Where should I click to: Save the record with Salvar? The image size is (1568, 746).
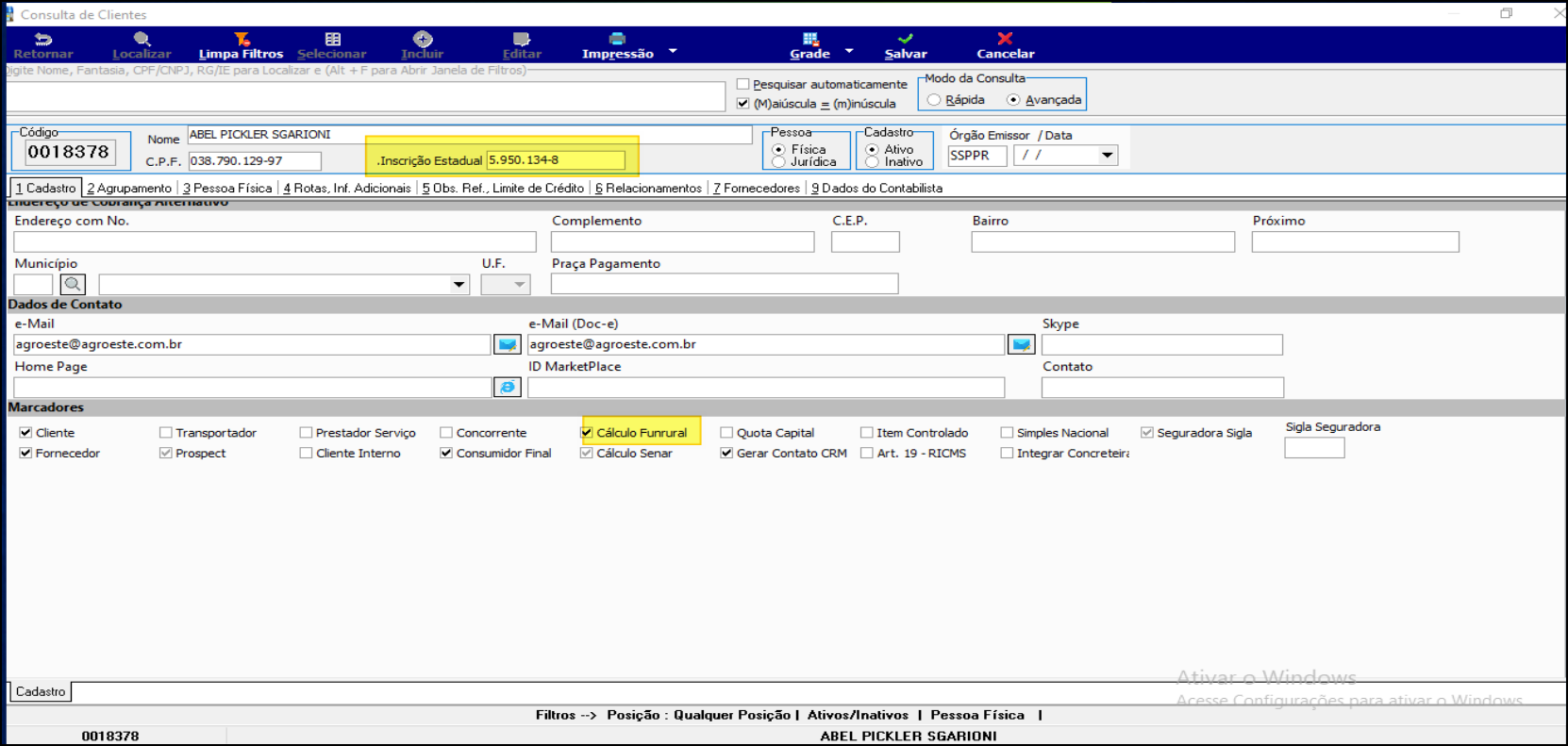coord(906,45)
